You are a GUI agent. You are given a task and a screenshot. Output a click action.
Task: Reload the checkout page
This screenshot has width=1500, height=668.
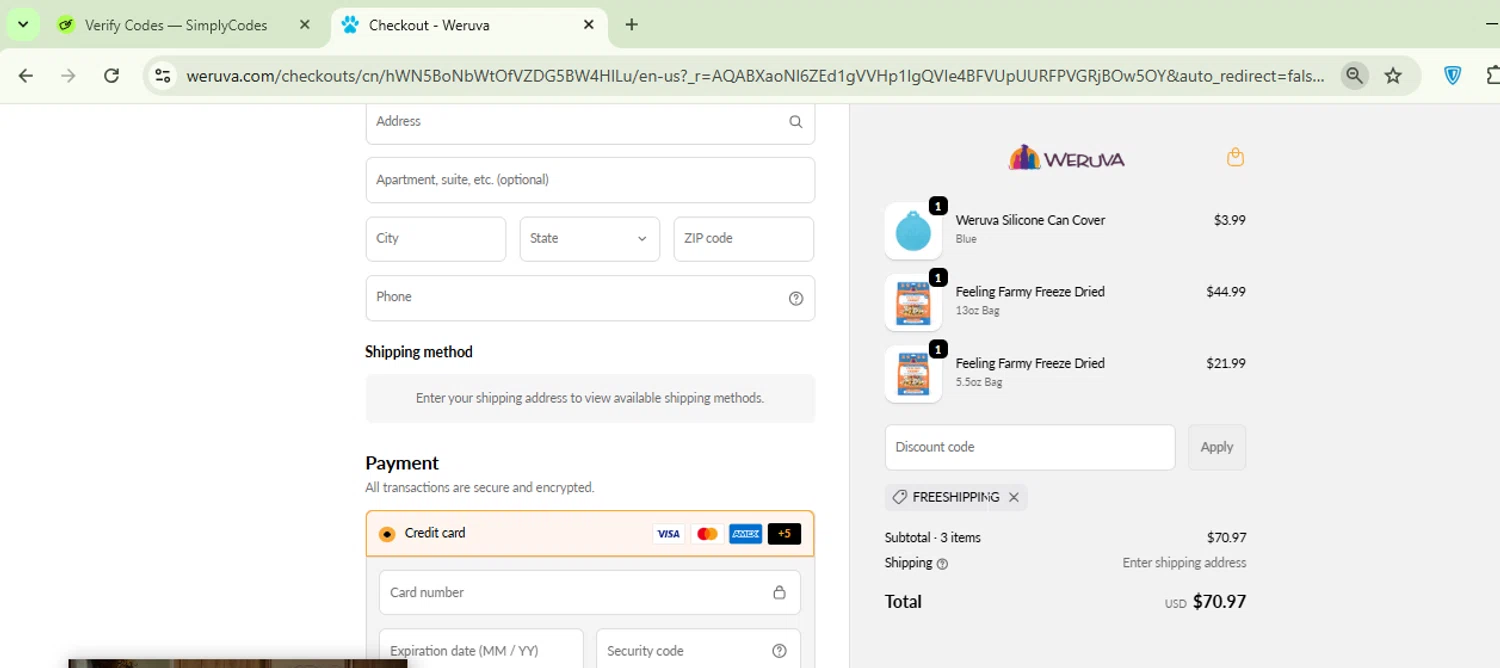pos(112,75)
